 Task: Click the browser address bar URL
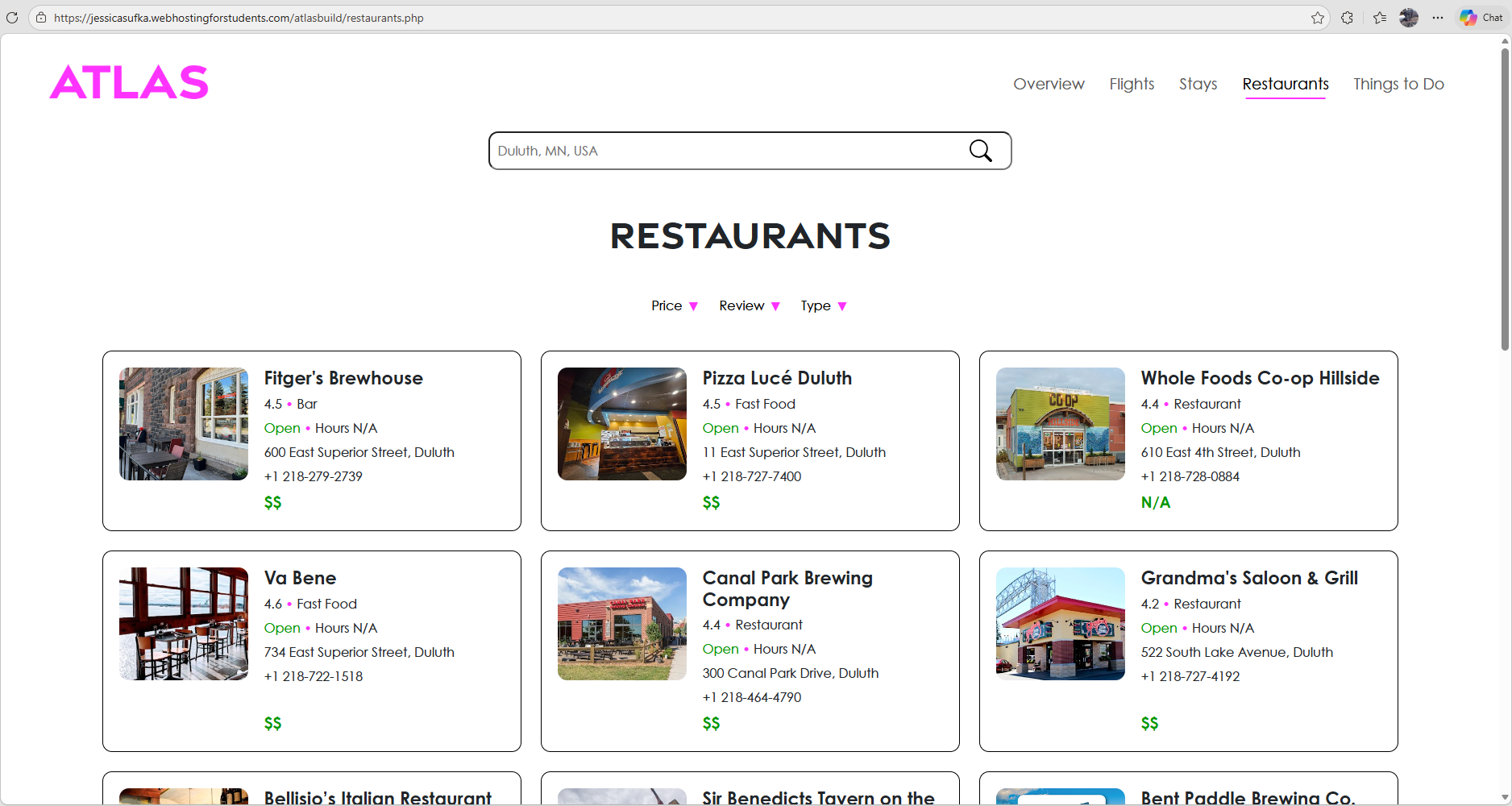239,18
